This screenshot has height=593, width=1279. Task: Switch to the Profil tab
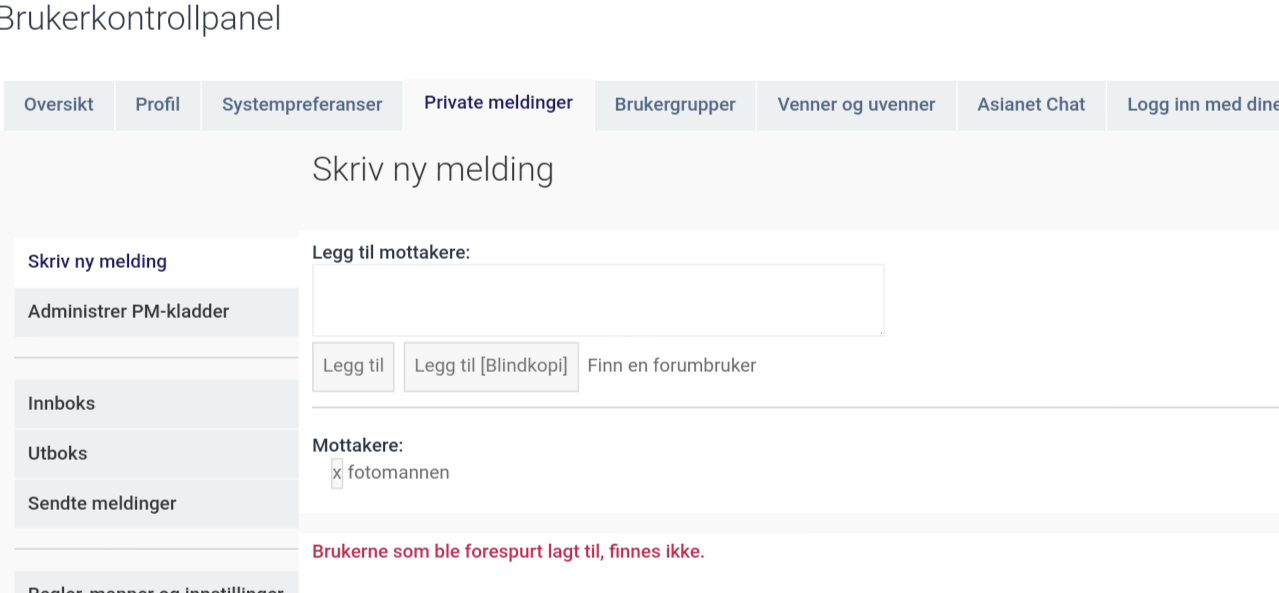point(158,105)
